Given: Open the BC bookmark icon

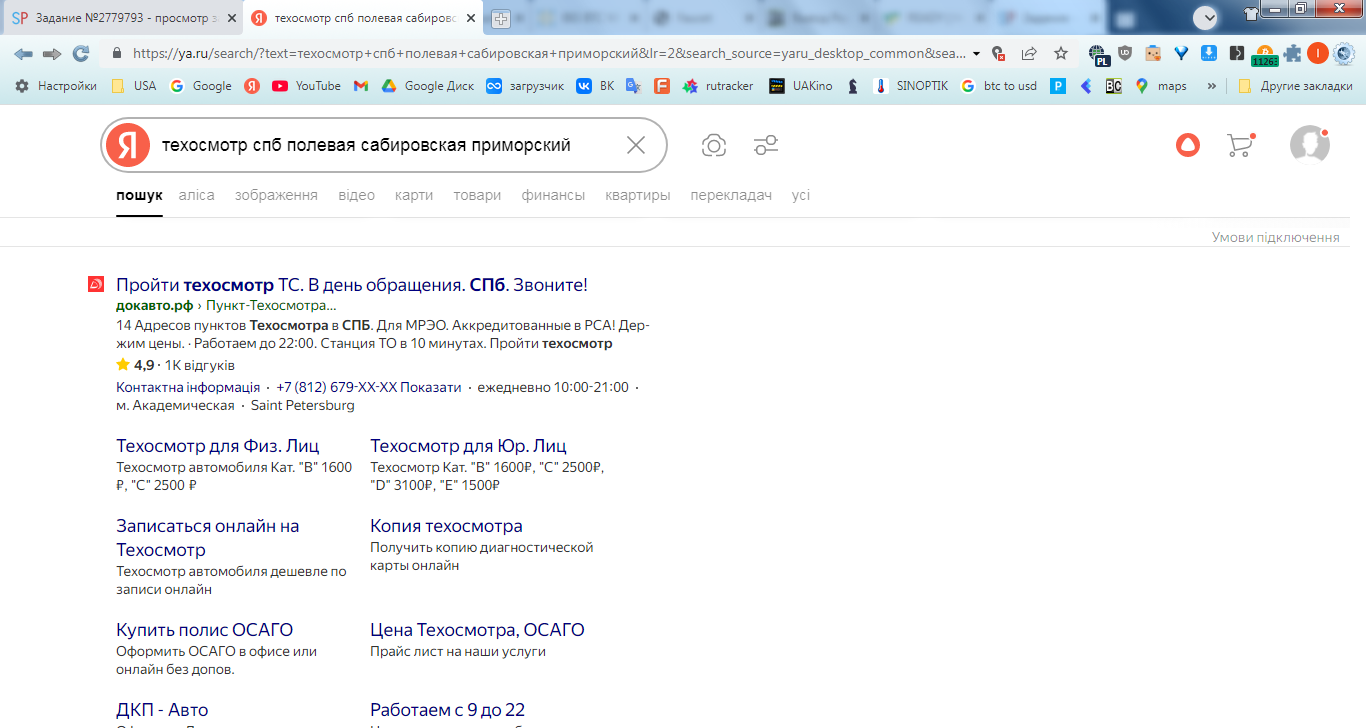Looking at the screenshot, I should click(1113, 86).
